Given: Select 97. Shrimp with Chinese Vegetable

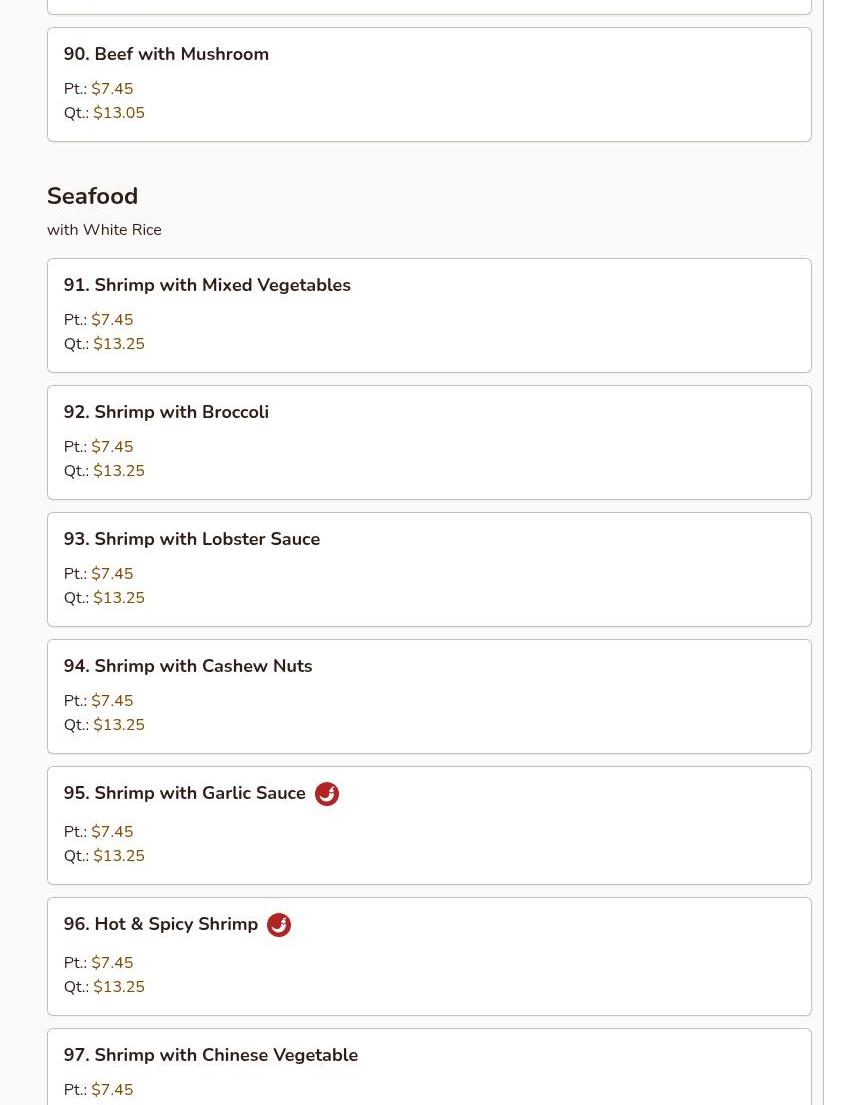Looking at the screenshot, I should pos(211,1055).
